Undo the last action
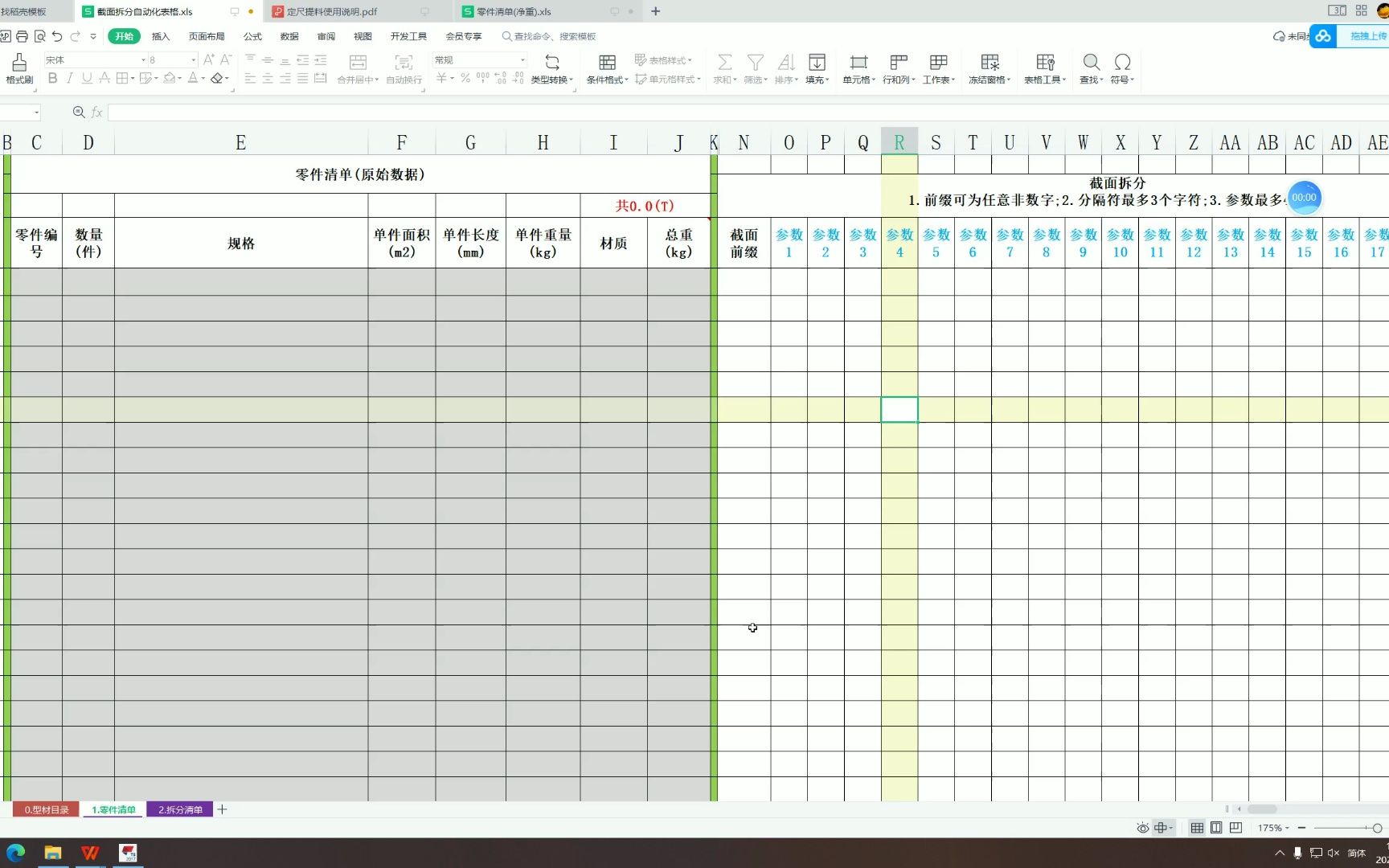The height and width of the screenshot is (868, 1389). coord(57,36)
